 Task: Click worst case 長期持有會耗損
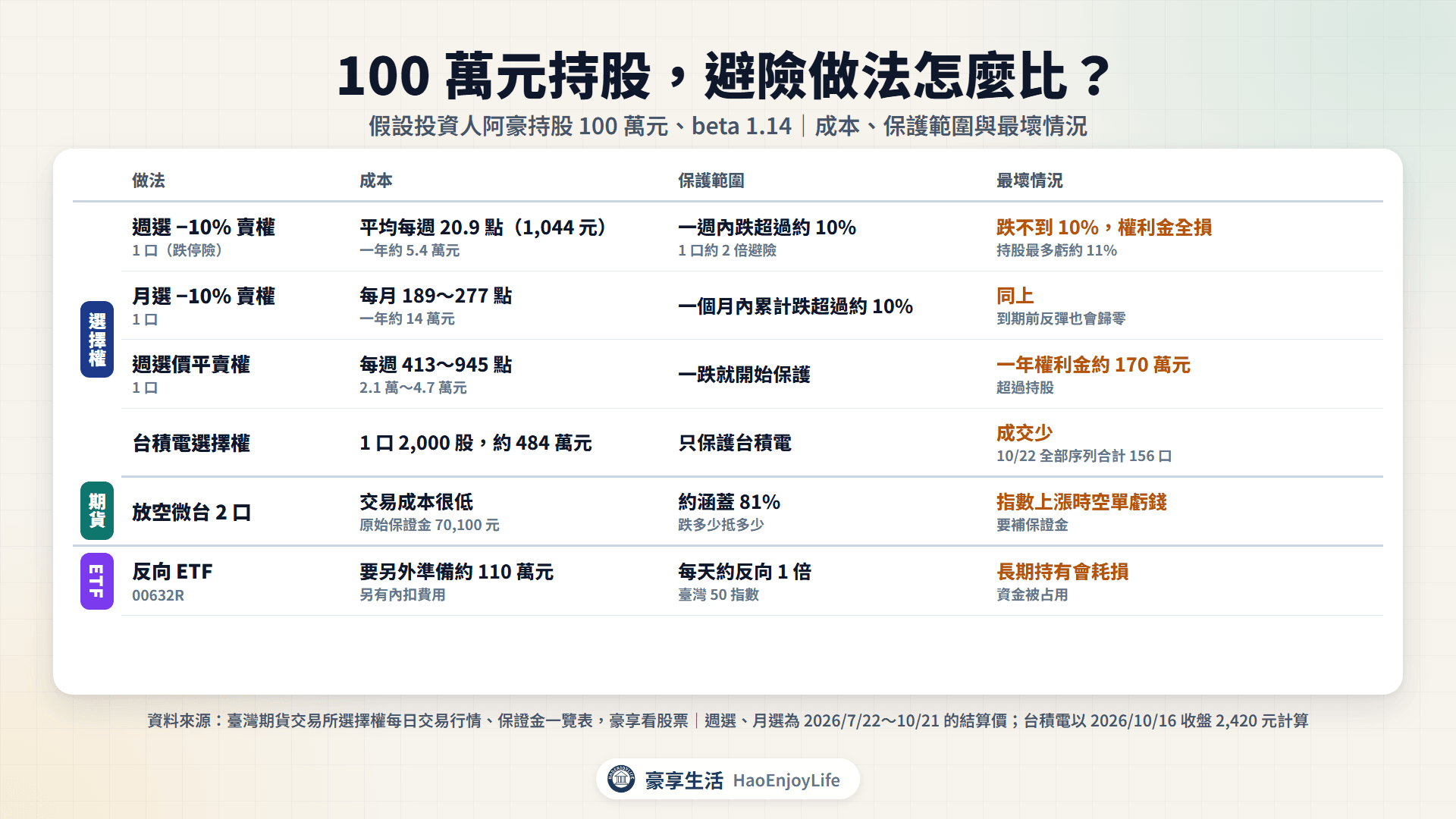[1062, 572]
